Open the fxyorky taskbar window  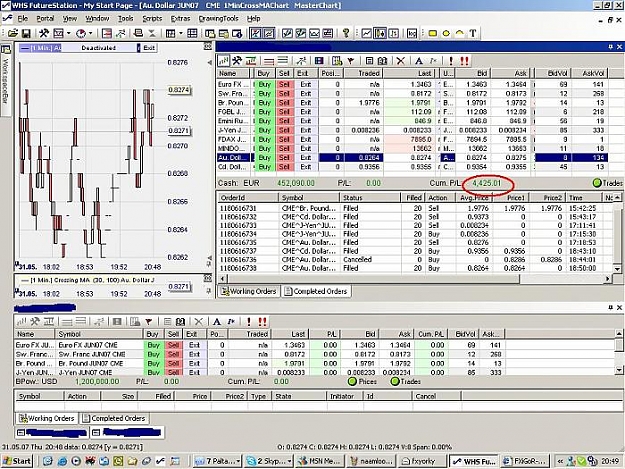click(x=421, y=461)
